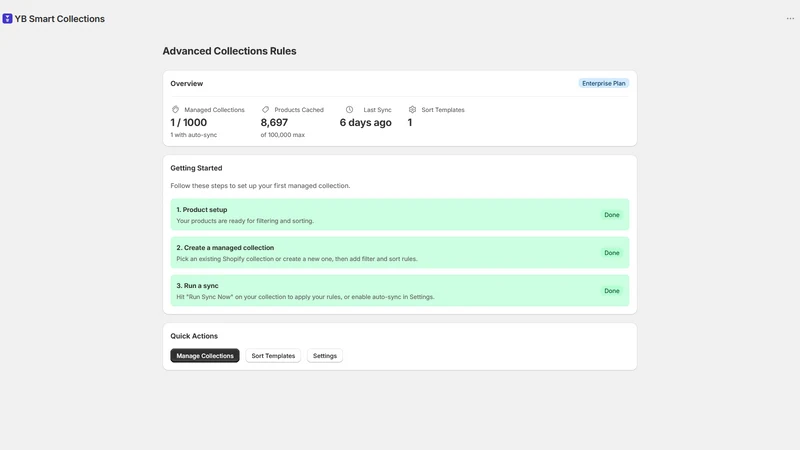Select the Product setup step row
The height and width of the screenshot is (450, 800).
[x=399, y=215]
